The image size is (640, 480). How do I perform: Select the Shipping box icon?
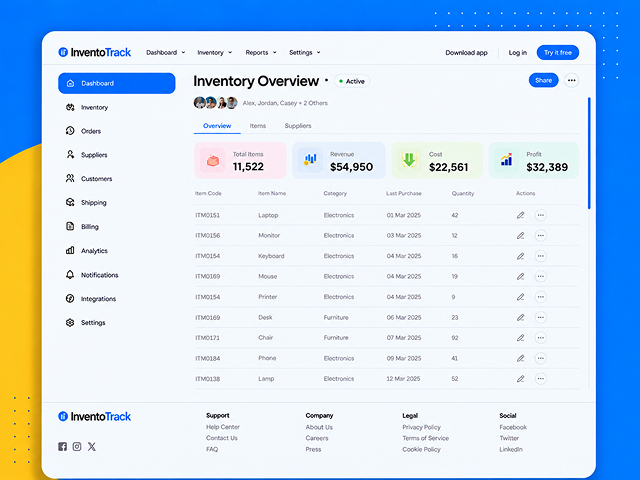(x=70, y=202)
